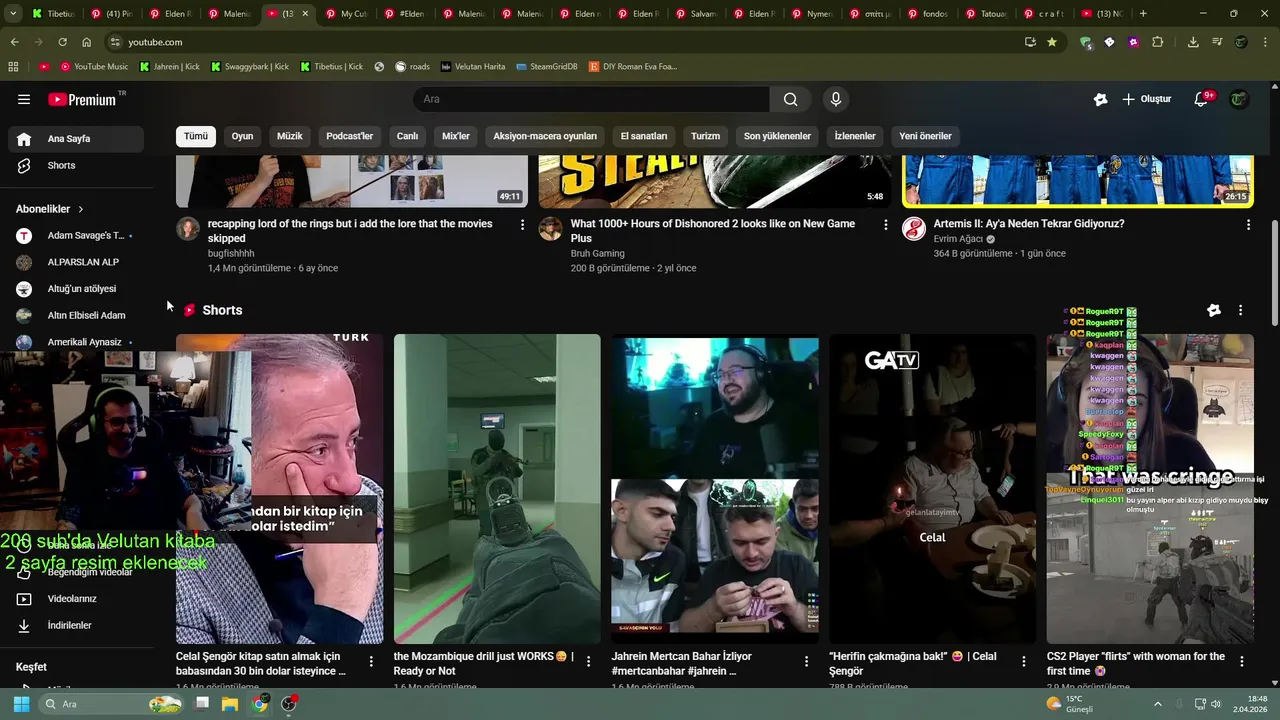The image size is (1280, 720).
Task: Open a new Chrome tab
Action: click(x=1143, y=14)
